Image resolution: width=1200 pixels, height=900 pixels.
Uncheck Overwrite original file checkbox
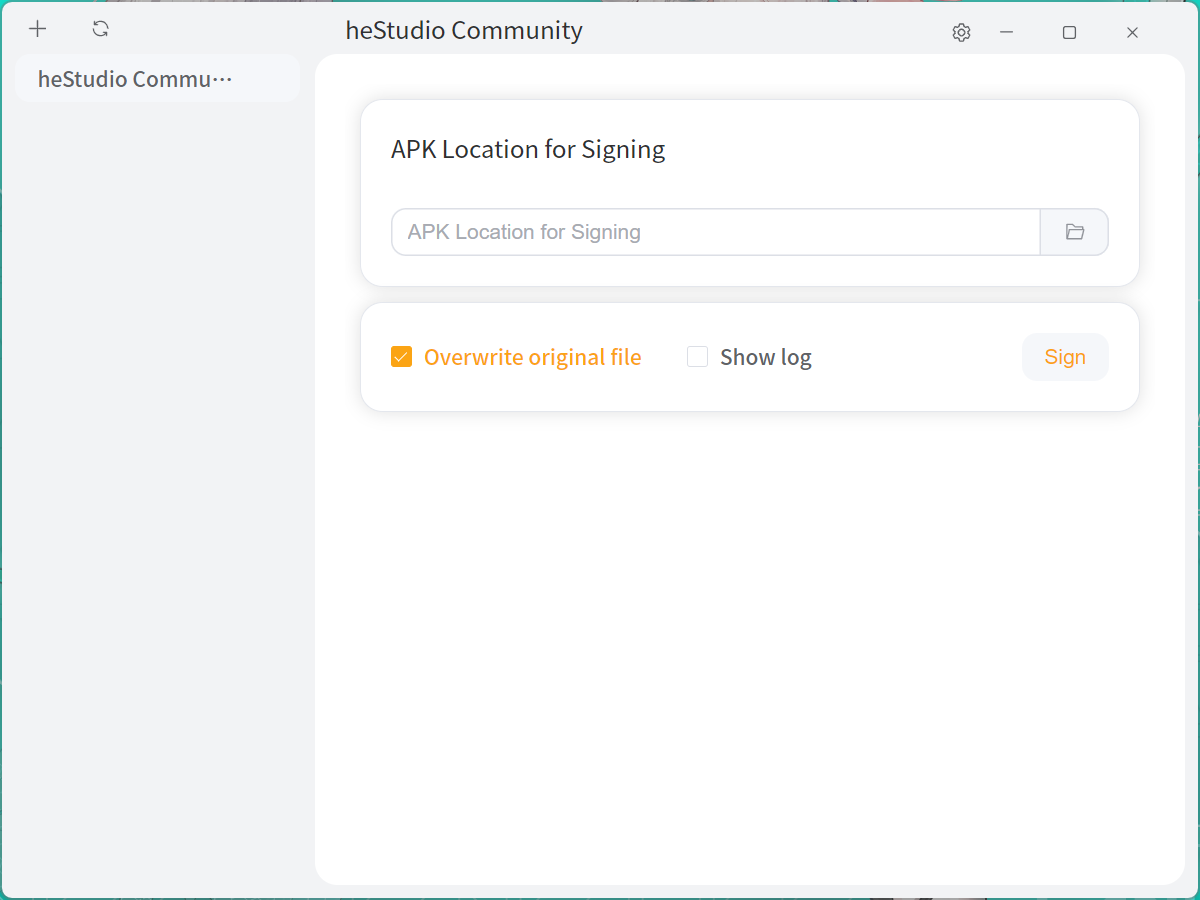[x=401, y=357]
